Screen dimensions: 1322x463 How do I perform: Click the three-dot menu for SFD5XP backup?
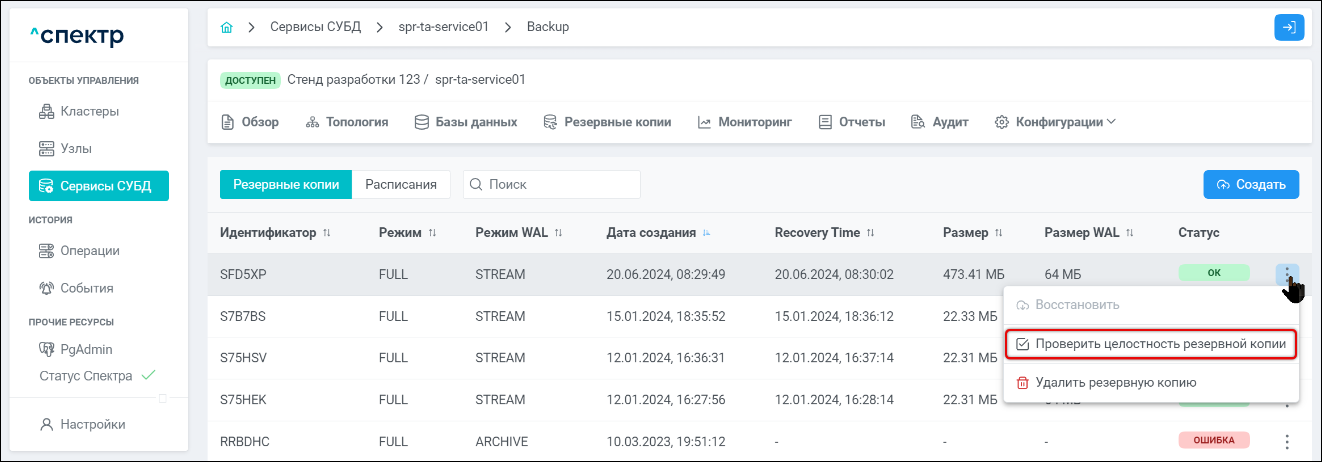coord(1287,273)
